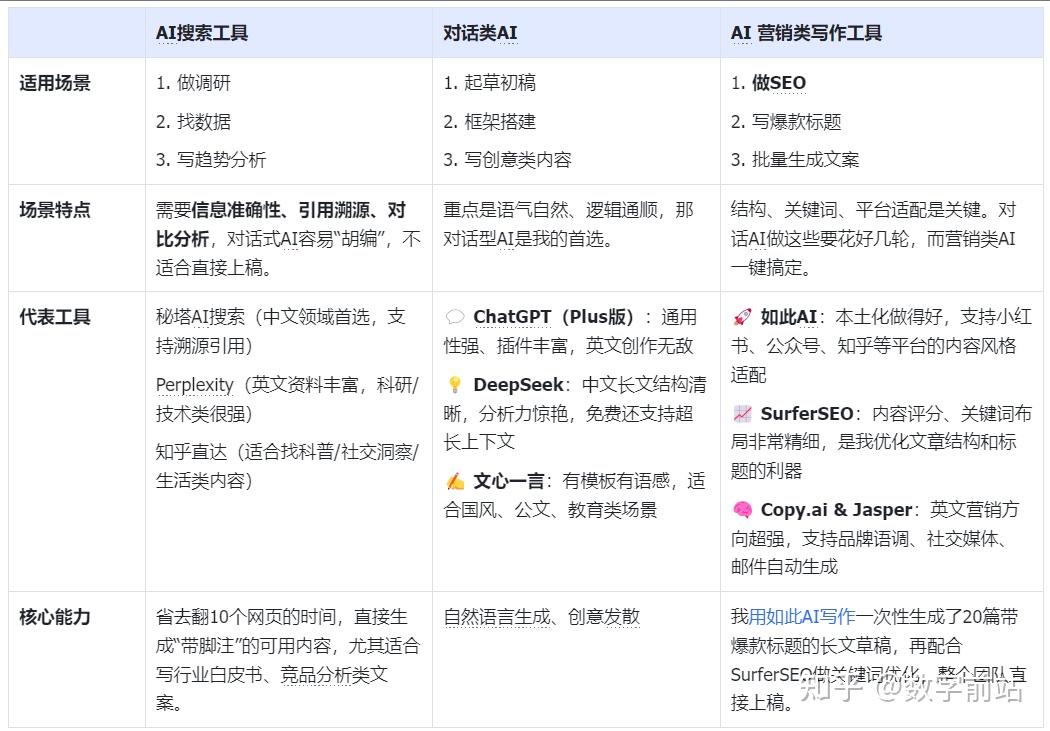Click list item 2. 写爆款标题
1050x731 pixels.
coord(786,122)
